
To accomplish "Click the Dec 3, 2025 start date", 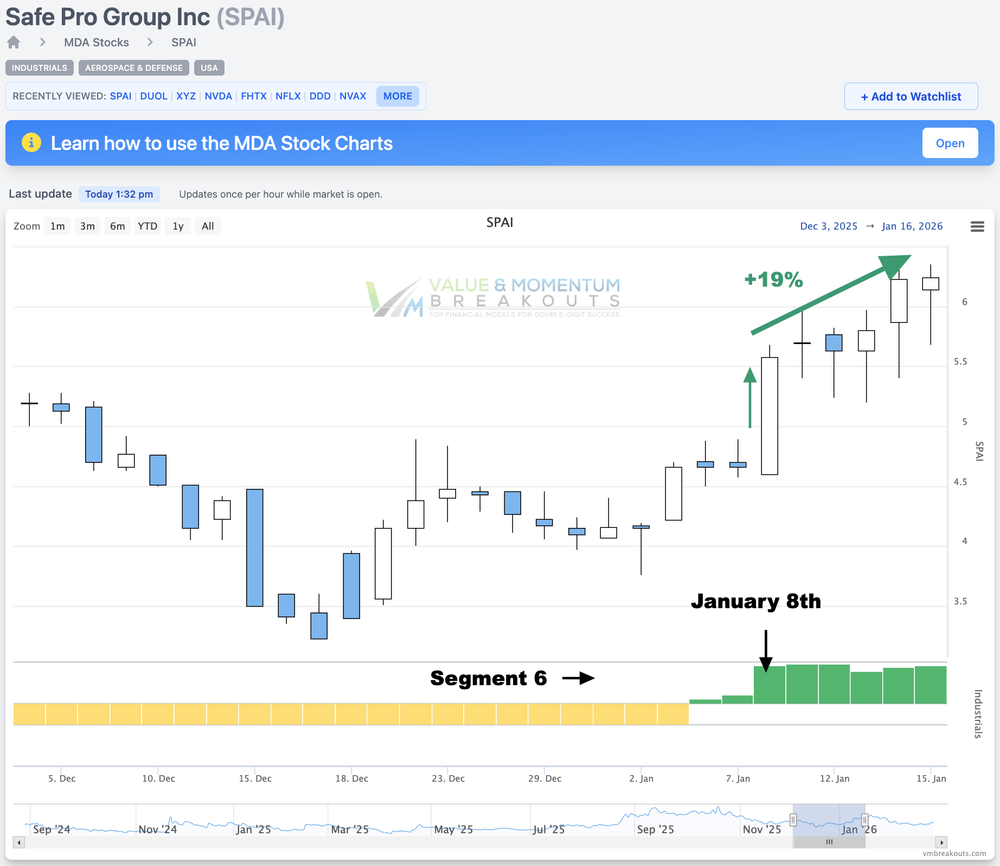I will tap(829, 226).
